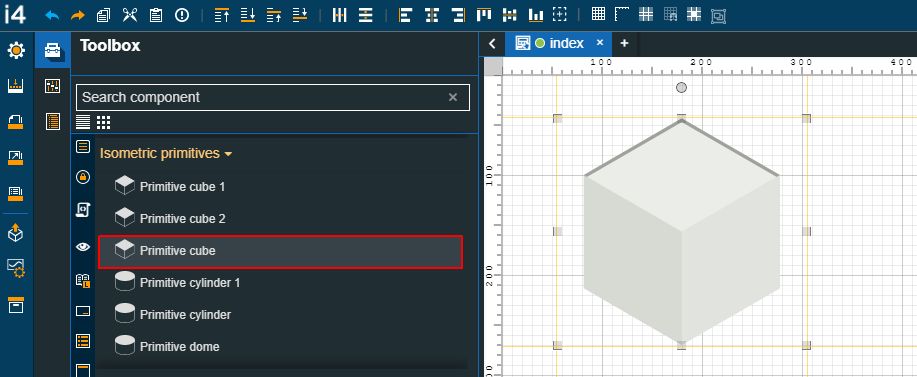The width and height of the screenshot is (917, 377).
Task: Click the toolbox rectangle category icon
Action: 83,311
